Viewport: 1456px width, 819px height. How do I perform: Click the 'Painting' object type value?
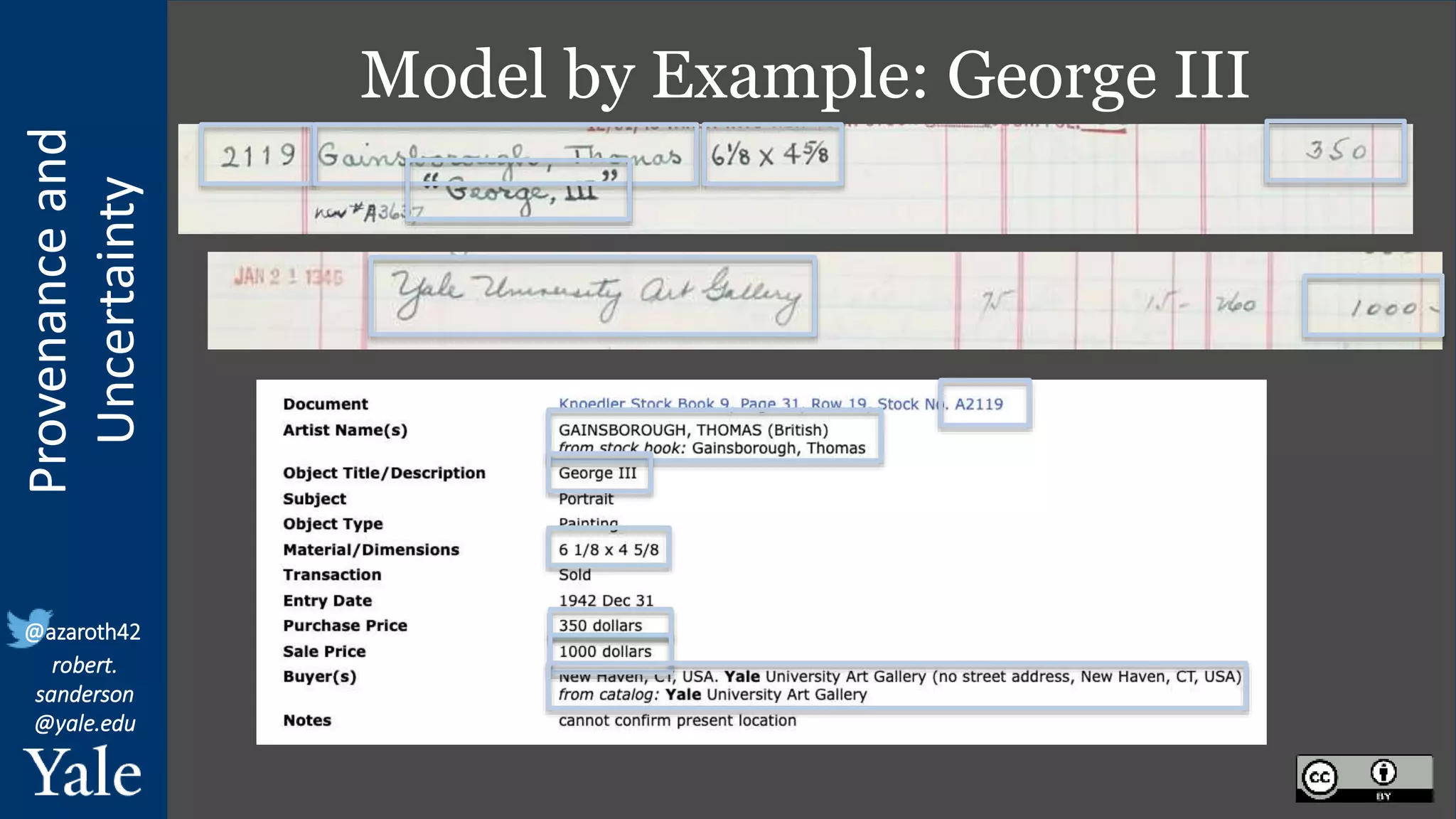coord(588,524)
